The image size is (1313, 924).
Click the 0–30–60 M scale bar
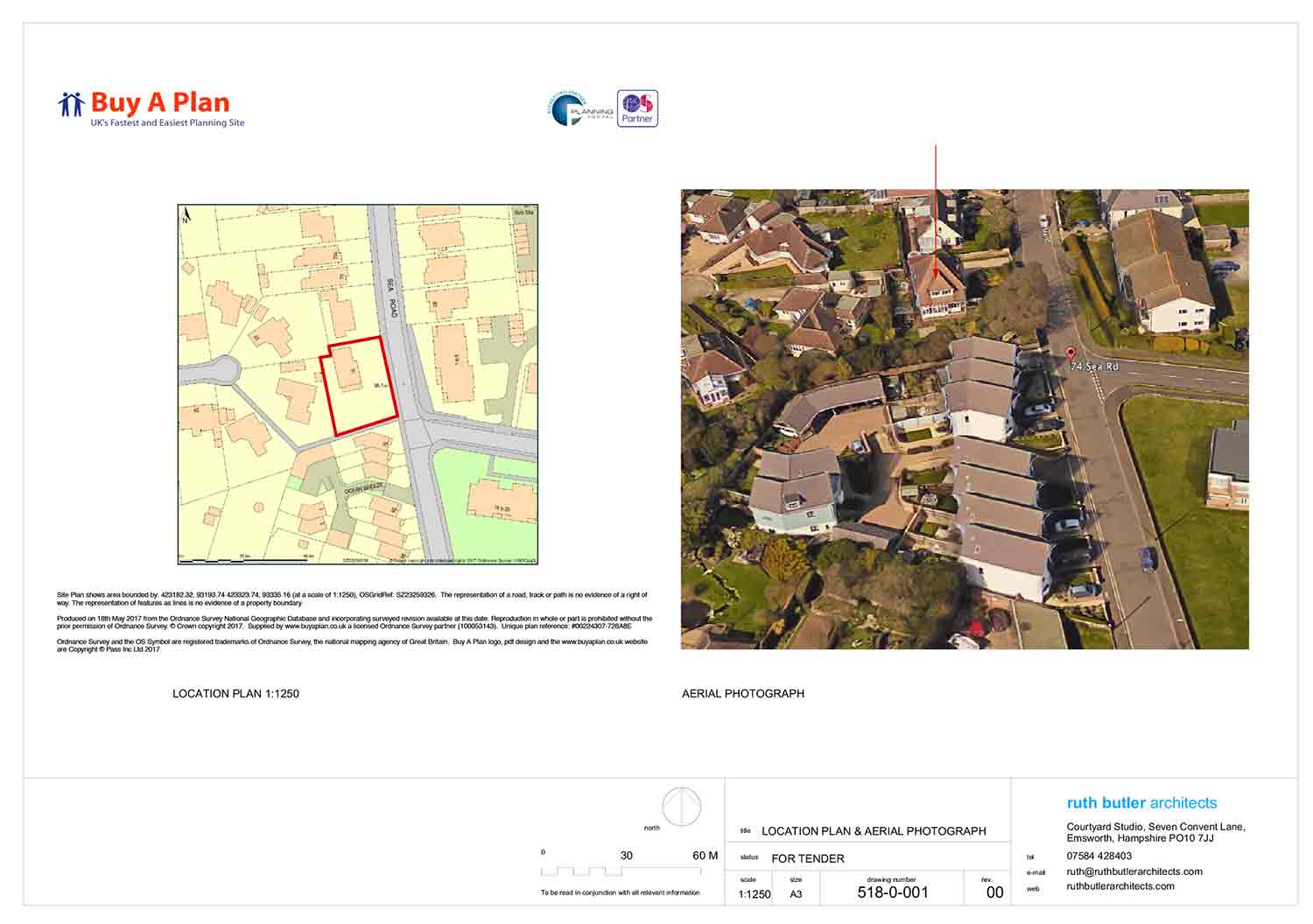click(628, 871)
